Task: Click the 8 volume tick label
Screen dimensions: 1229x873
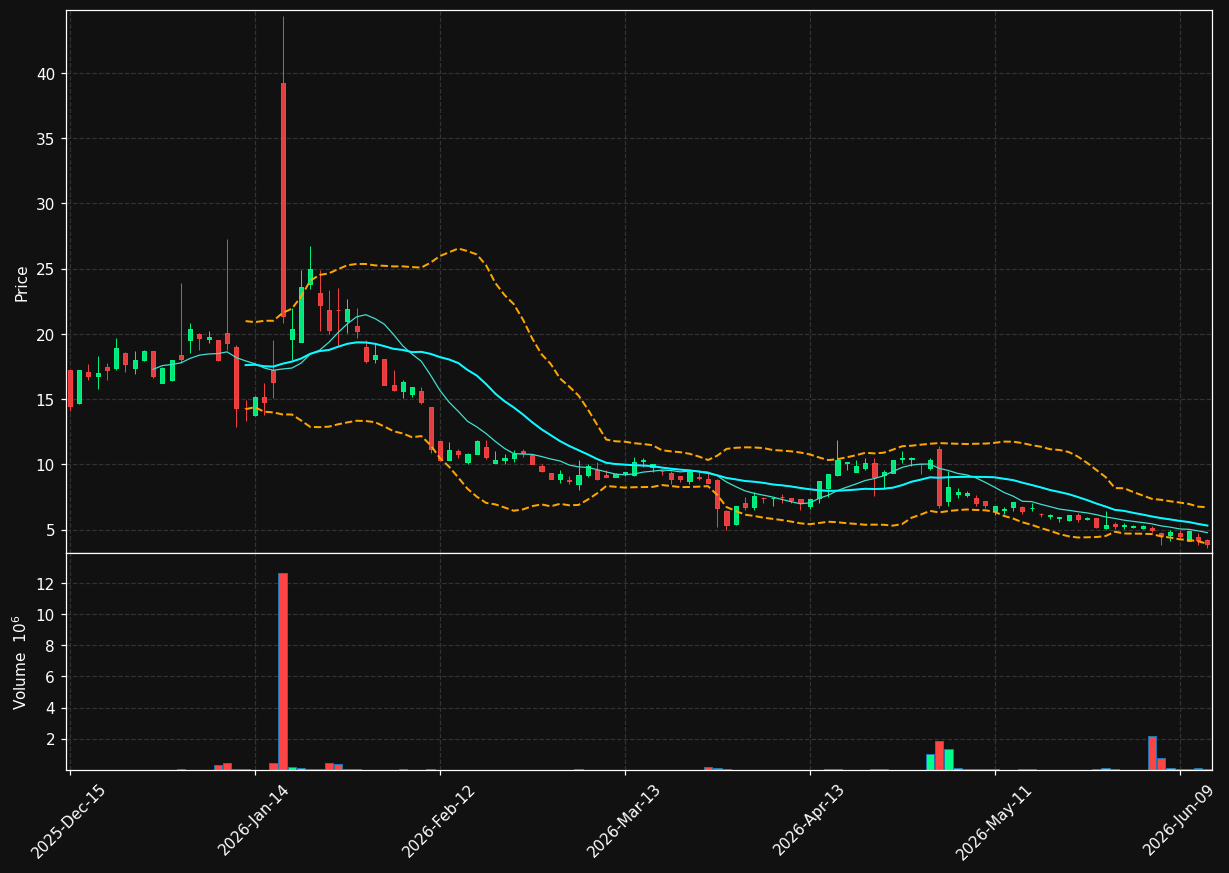Action: tap(53, 646)
